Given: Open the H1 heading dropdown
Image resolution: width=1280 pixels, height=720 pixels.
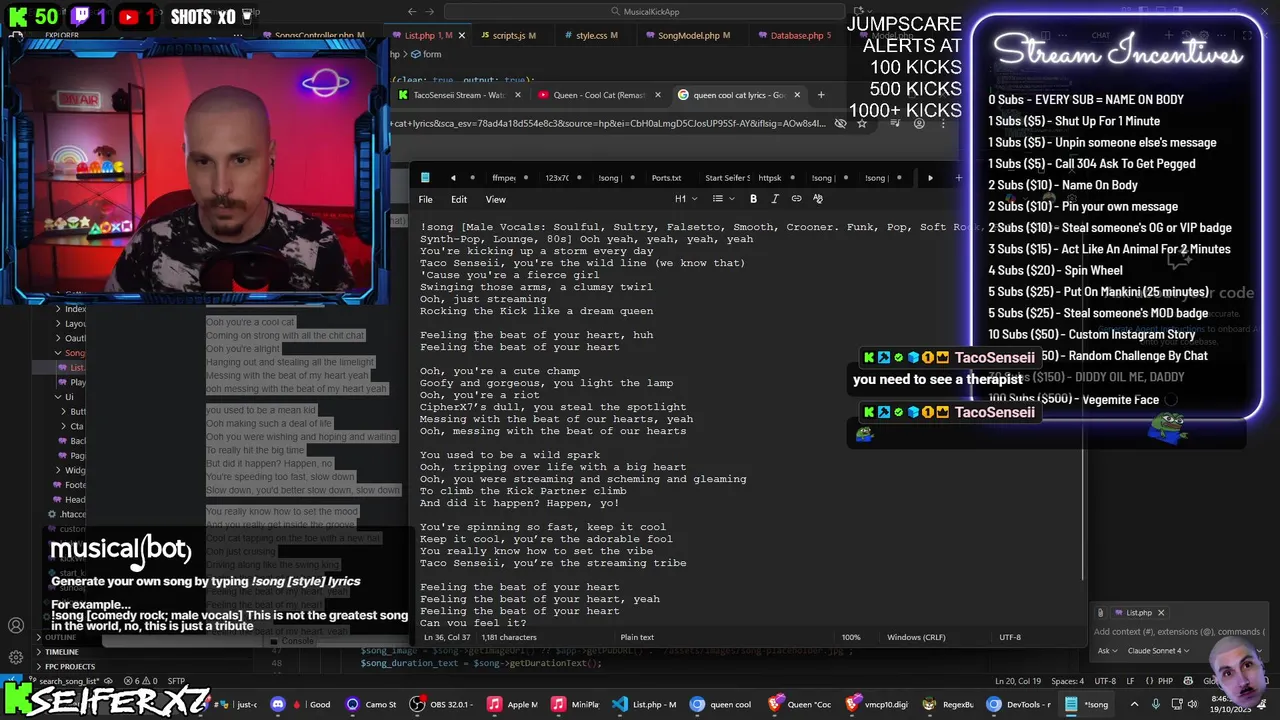Looking at the screenshot, I should [x=685, y=199].
